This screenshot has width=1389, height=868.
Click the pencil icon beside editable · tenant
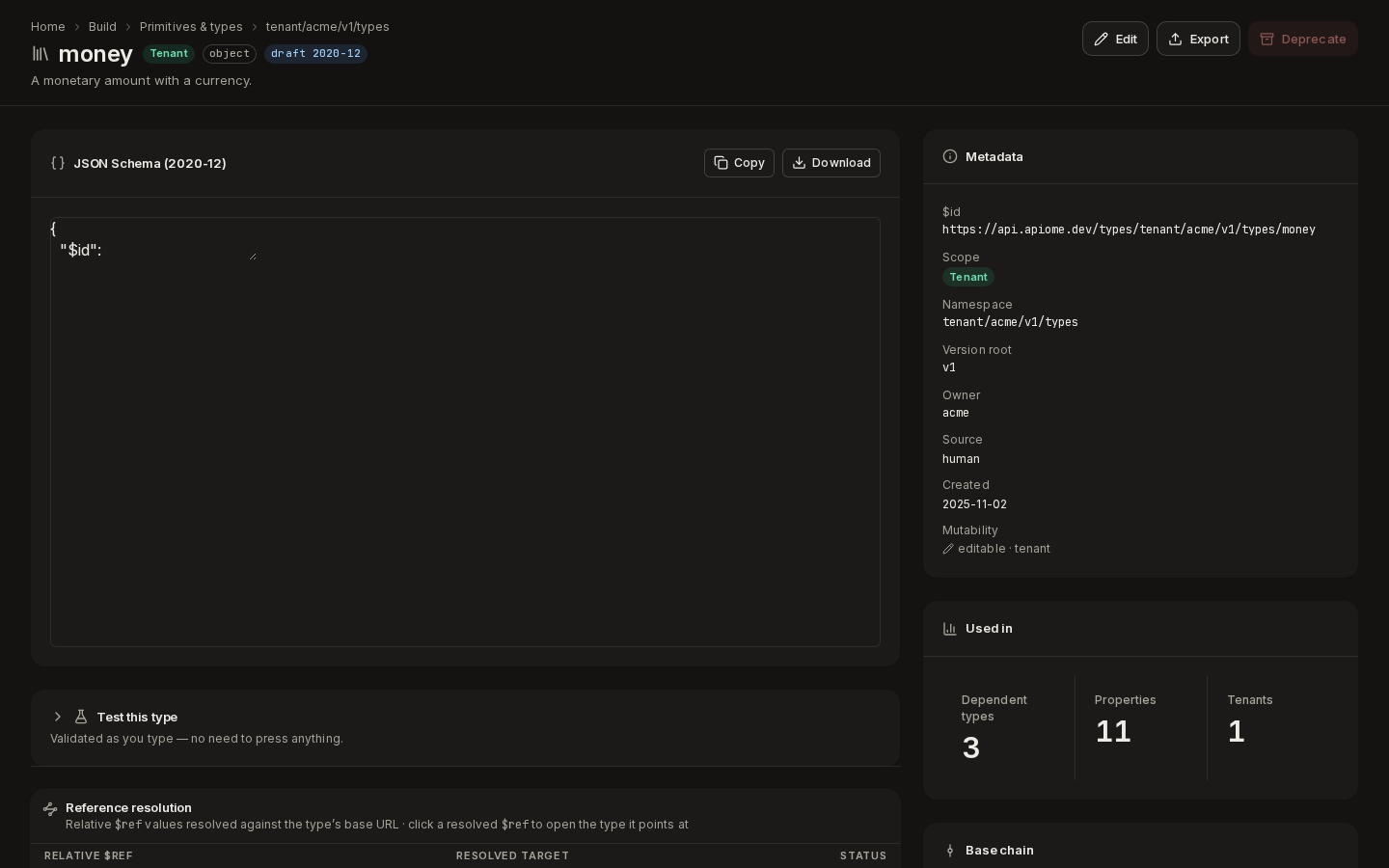pyautogui.click(x=948, y=549)
